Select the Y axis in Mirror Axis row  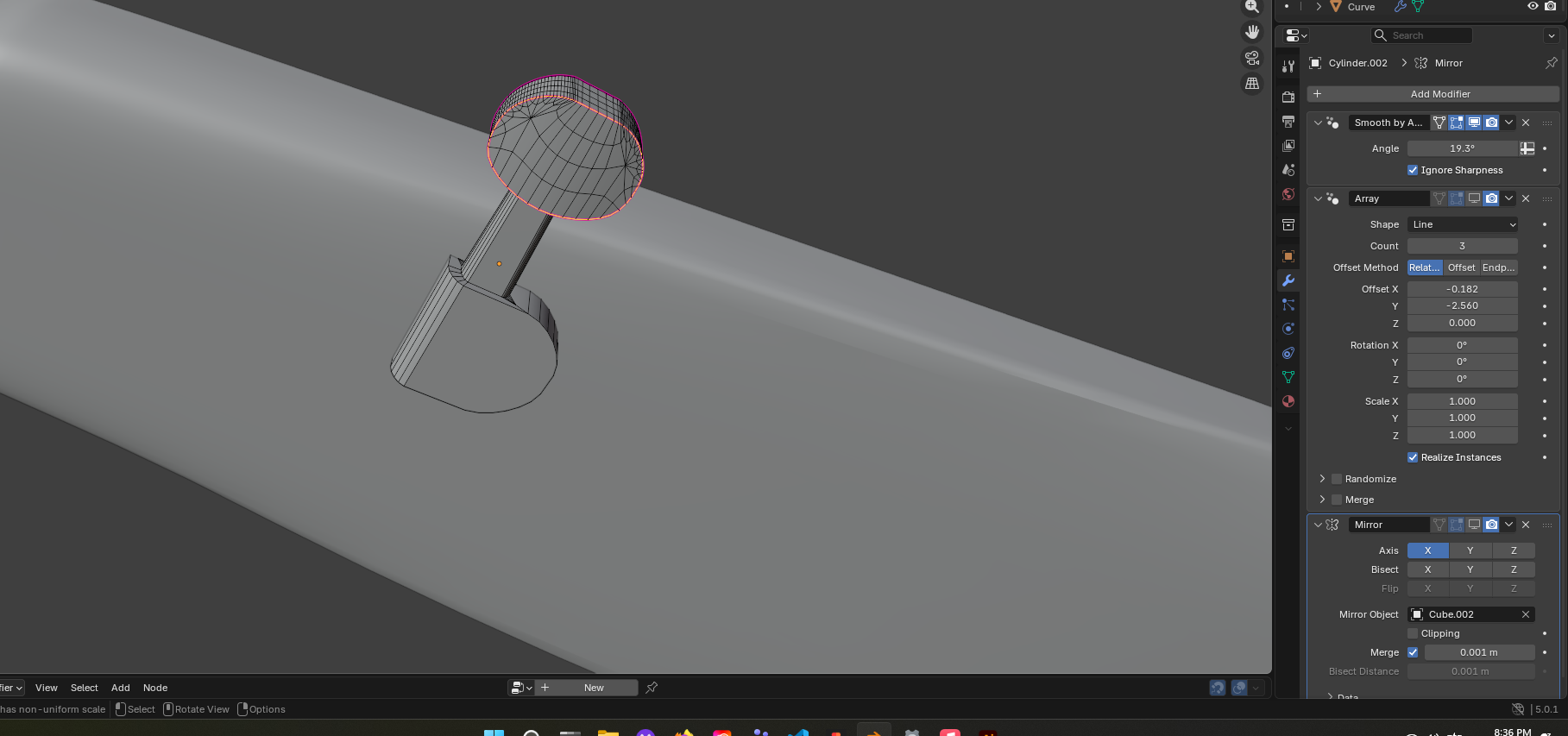click(1470, 550)
